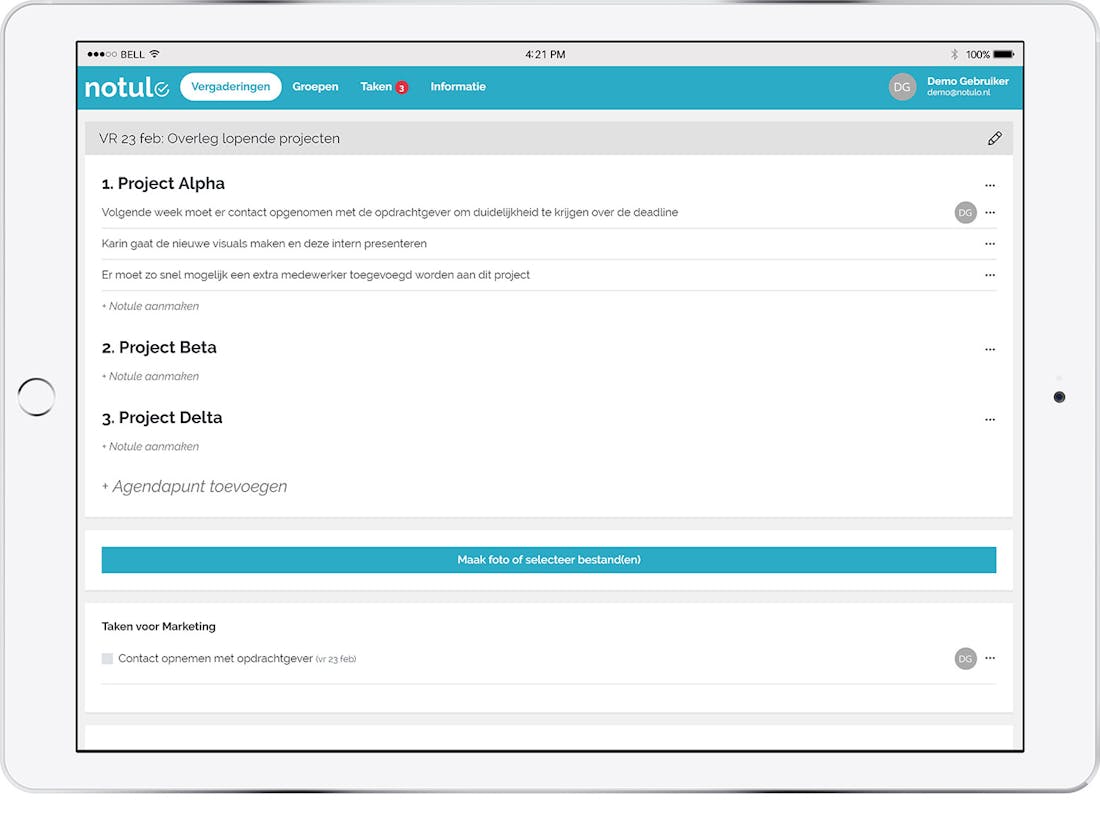Click DG avatar on Contact opnemen task

pyautogui.click(x=965, y=658)
